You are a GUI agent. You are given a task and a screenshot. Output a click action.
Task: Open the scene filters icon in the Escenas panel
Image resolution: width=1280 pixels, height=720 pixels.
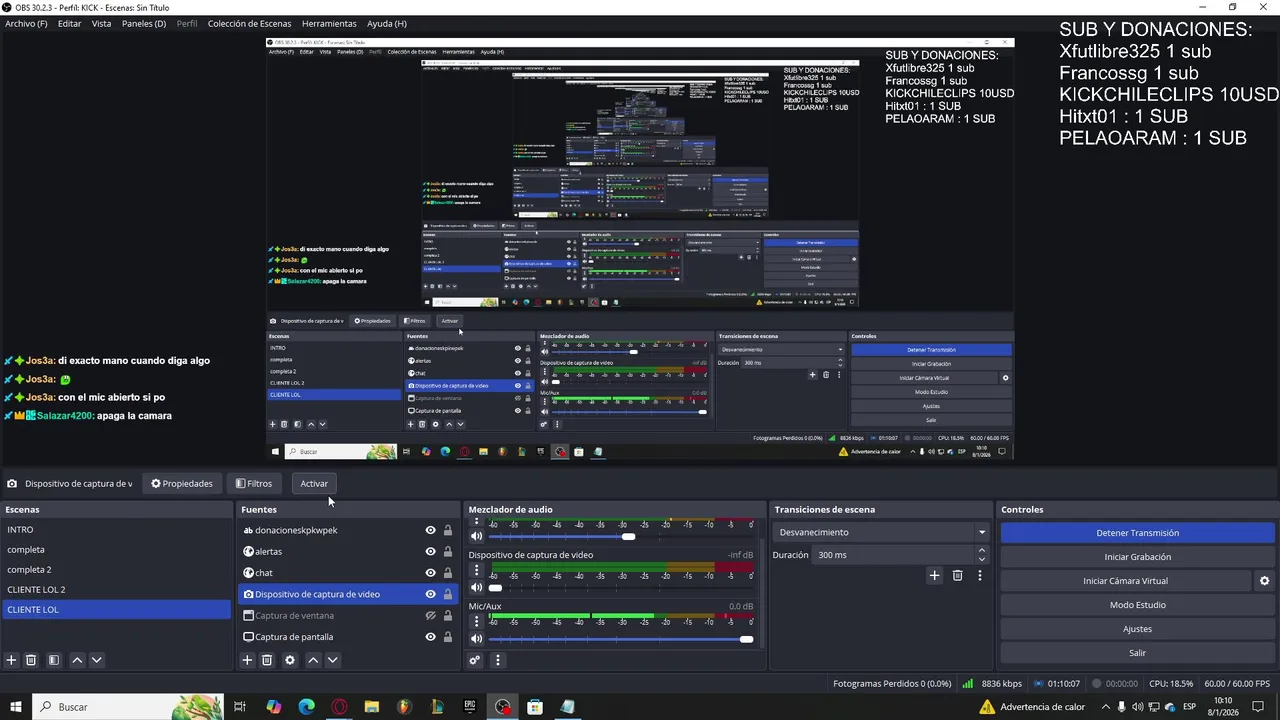[54, 660]
